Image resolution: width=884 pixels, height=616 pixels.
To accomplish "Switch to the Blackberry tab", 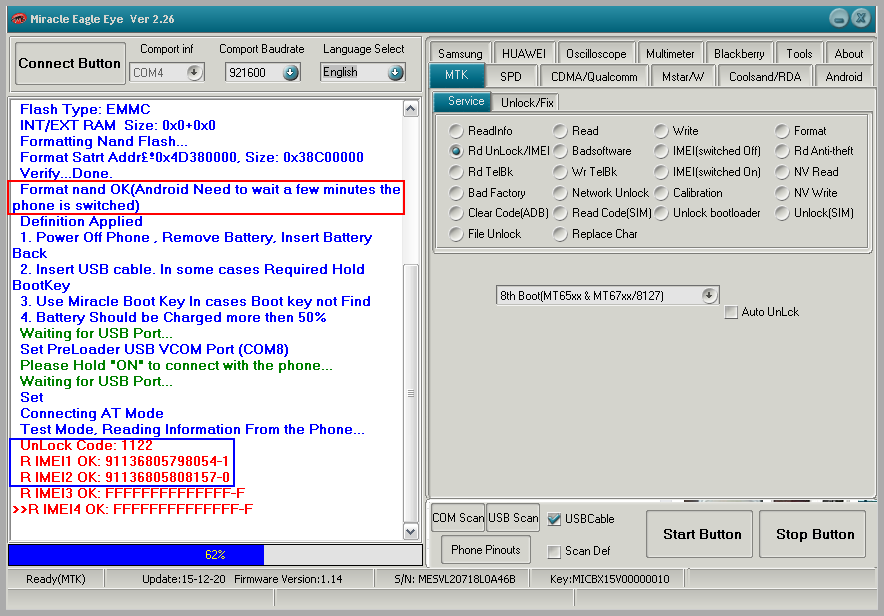I will pyautogui.click(x=739, y=54).
